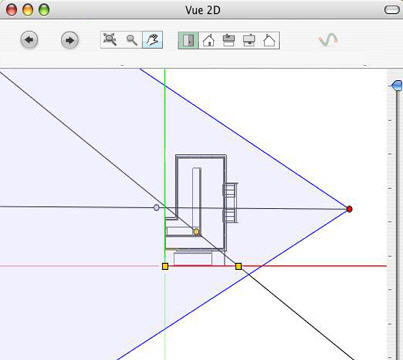Click the red camera point
The height and width of the screenshot is (360, 403).
click(349, 209)
